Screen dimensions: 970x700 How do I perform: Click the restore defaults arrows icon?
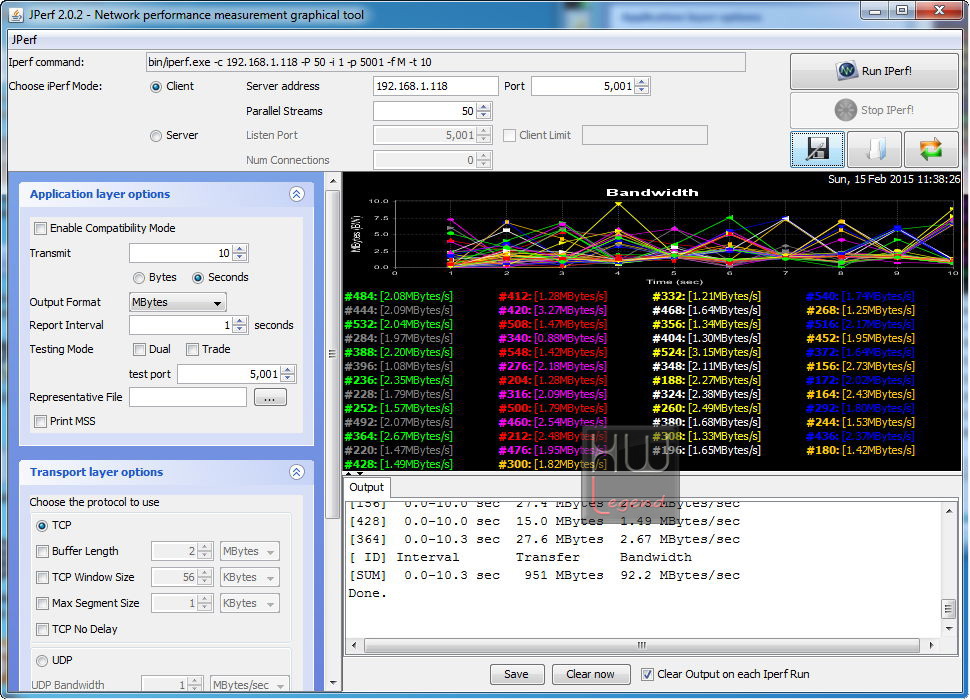pos(931,149)
